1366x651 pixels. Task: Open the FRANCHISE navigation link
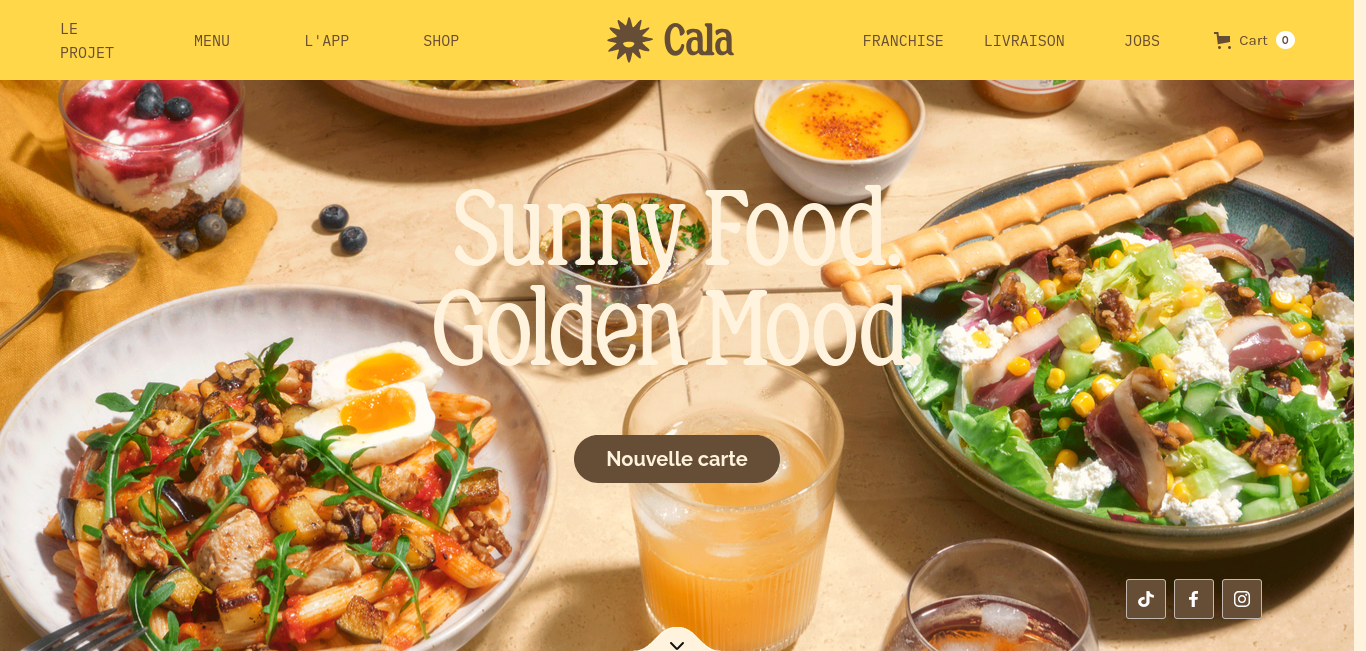pos(903,41)
